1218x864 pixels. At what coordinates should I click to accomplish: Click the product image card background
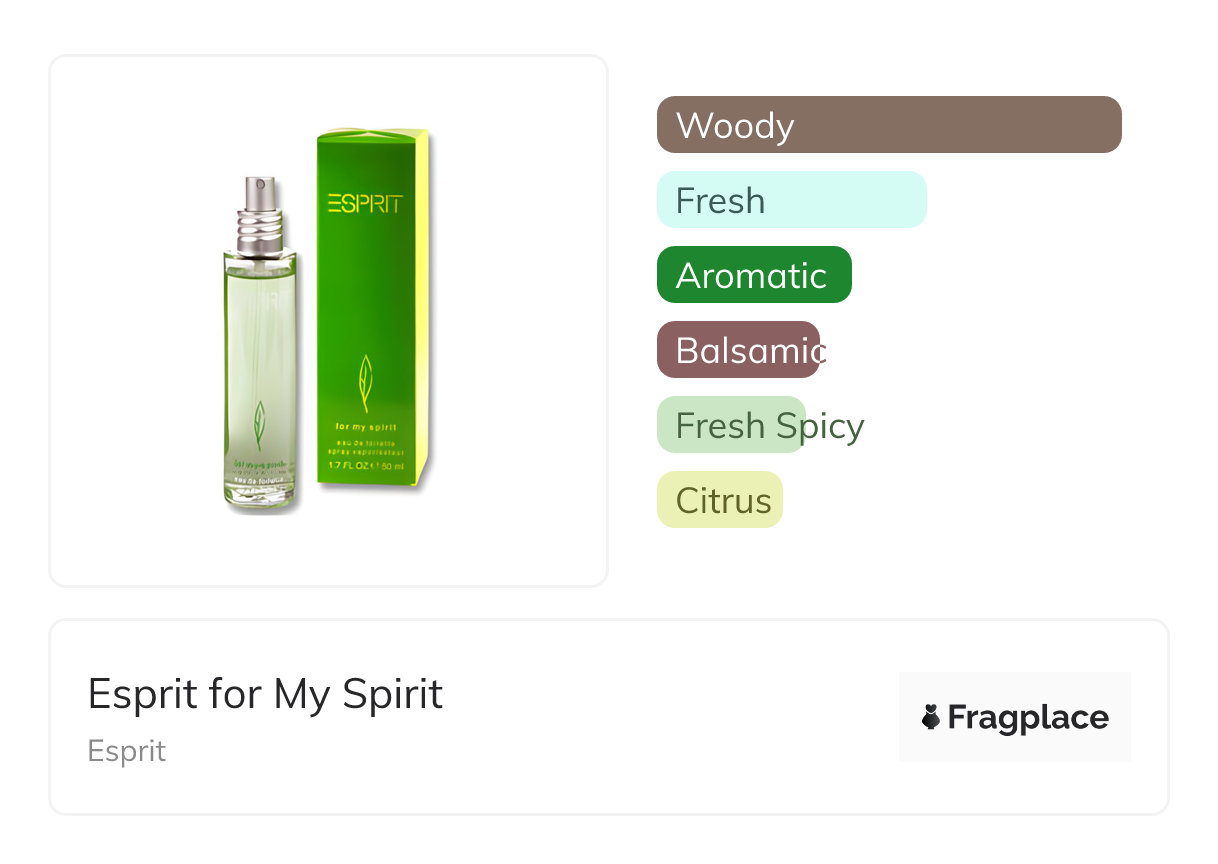click(329, 321)
